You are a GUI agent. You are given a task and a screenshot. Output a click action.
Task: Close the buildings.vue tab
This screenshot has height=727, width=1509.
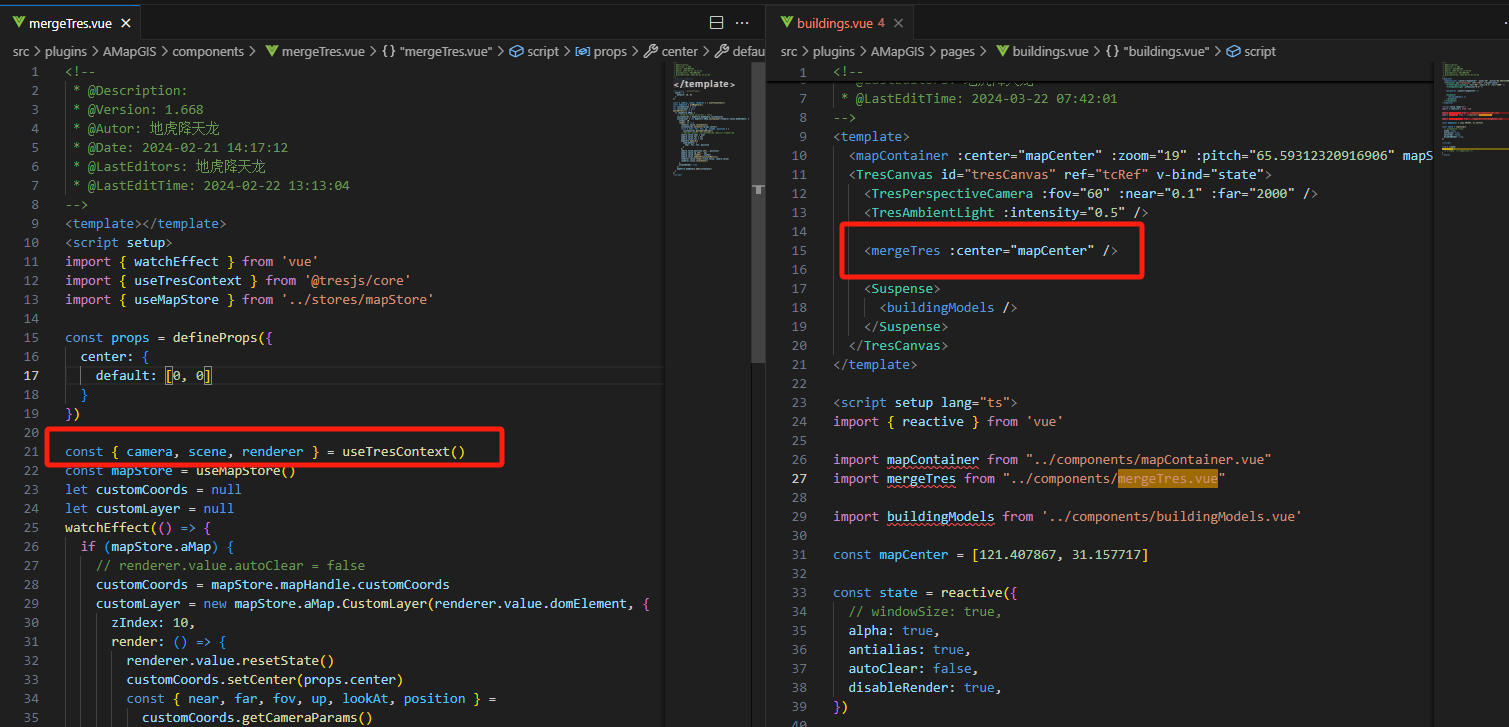click(899, 22)
